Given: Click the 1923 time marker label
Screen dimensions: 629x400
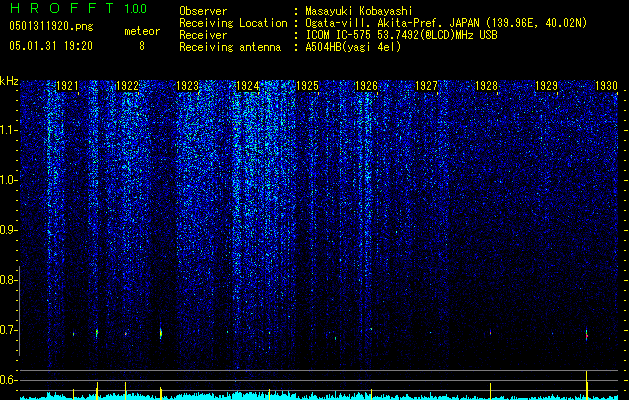Looking at the screenshot, I should [x=187, y=86].
